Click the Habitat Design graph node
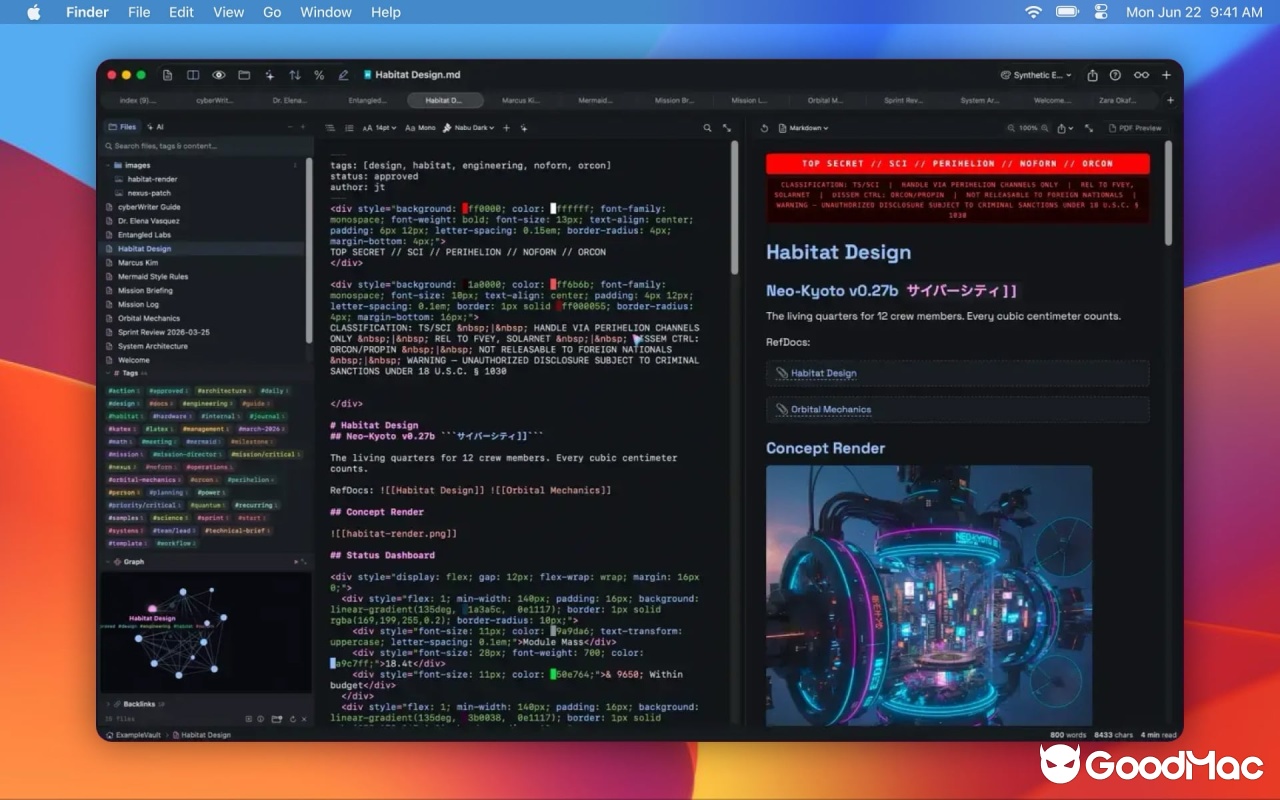 (153, 608)
